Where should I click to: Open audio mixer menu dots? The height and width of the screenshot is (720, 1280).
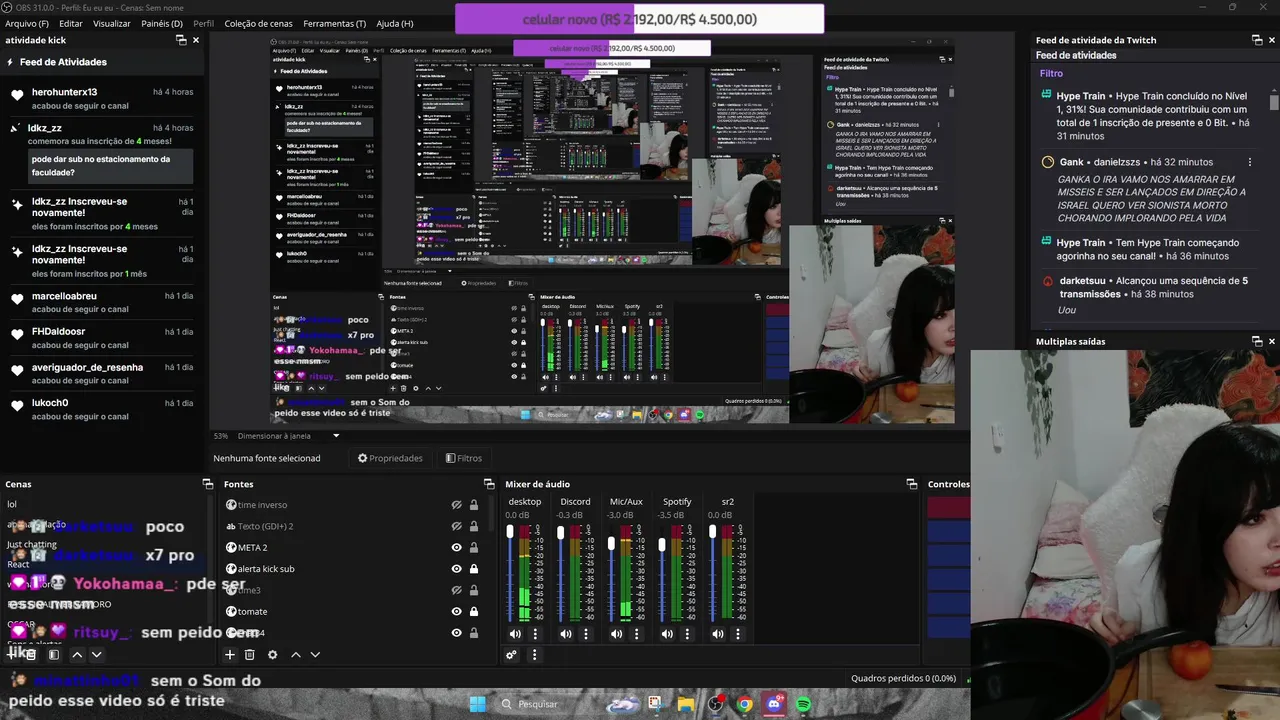(534, 655)
